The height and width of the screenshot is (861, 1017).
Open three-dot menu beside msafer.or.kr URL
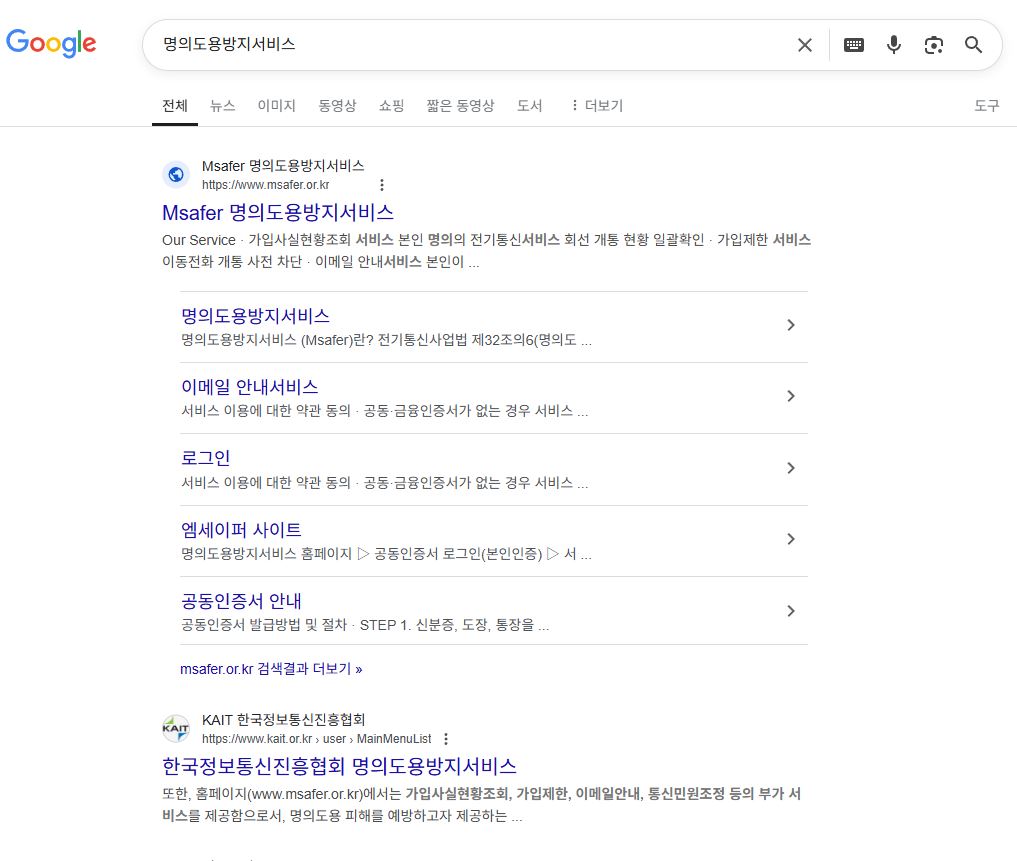pos(382,185)
